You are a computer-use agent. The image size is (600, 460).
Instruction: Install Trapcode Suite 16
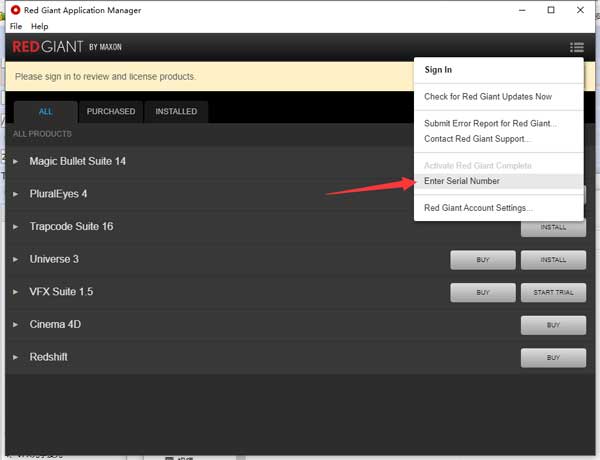(553, 227)
